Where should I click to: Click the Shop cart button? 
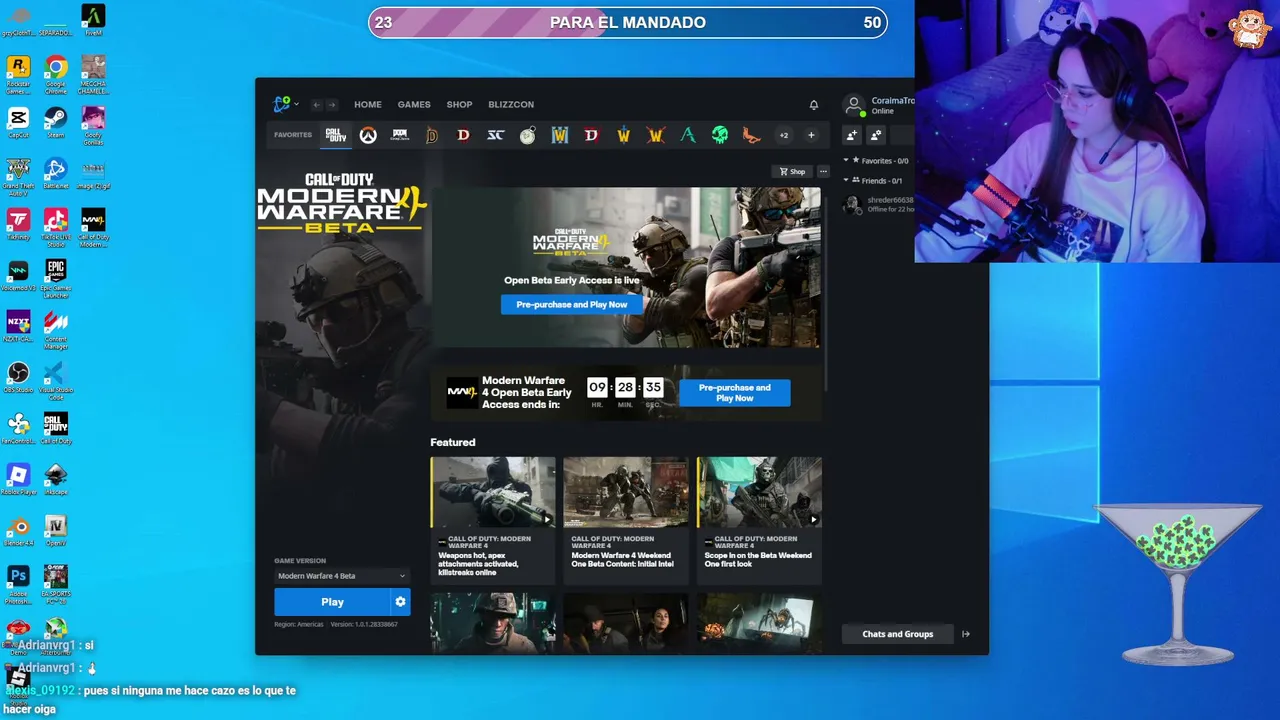click(793, 171)
